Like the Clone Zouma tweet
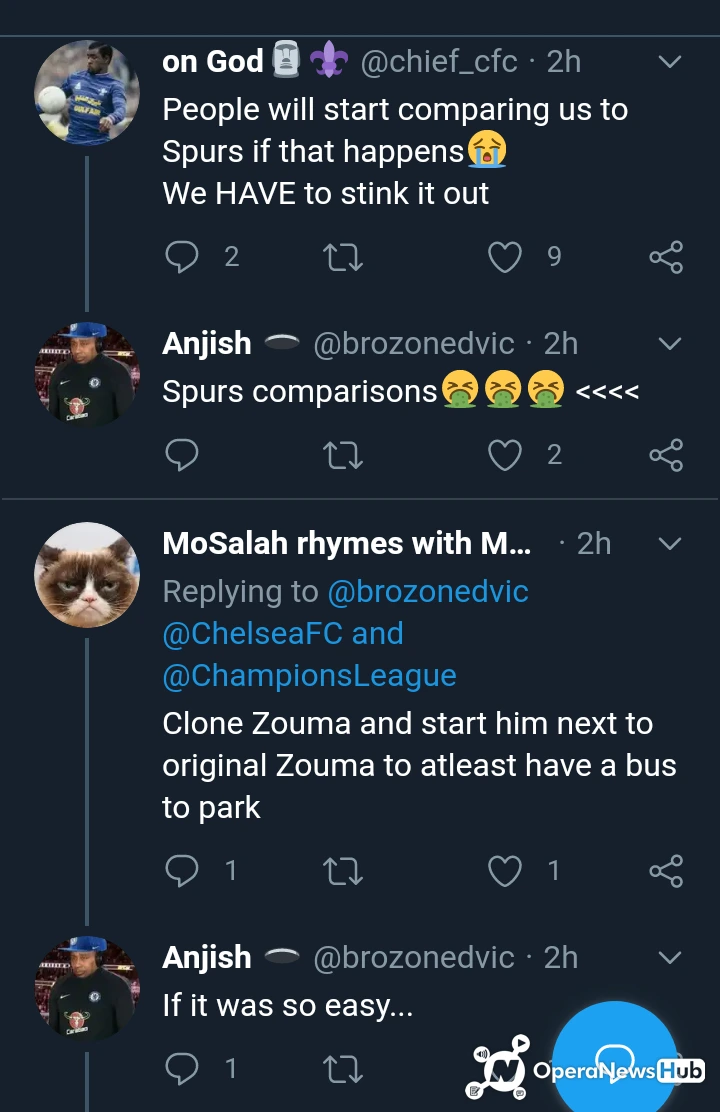This screenshot has width=720, height=1112. 505,870
